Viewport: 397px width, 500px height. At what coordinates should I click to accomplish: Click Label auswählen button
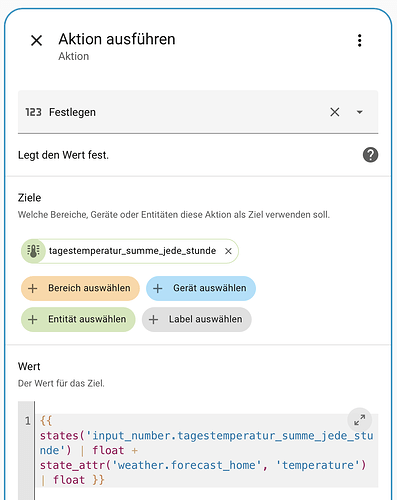pyautogui.click(x=197, y=319)
